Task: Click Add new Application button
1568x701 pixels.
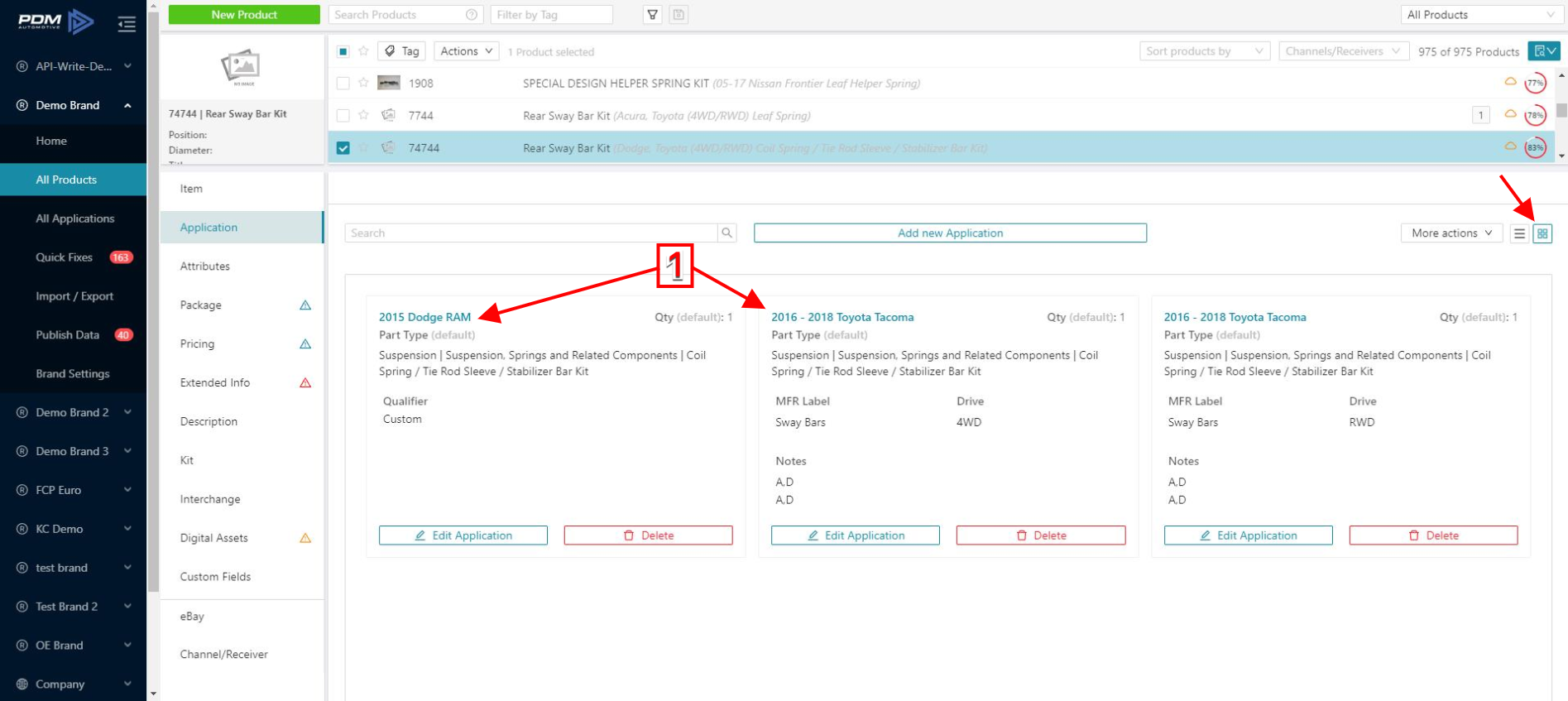Action: (x=950, y=233)
